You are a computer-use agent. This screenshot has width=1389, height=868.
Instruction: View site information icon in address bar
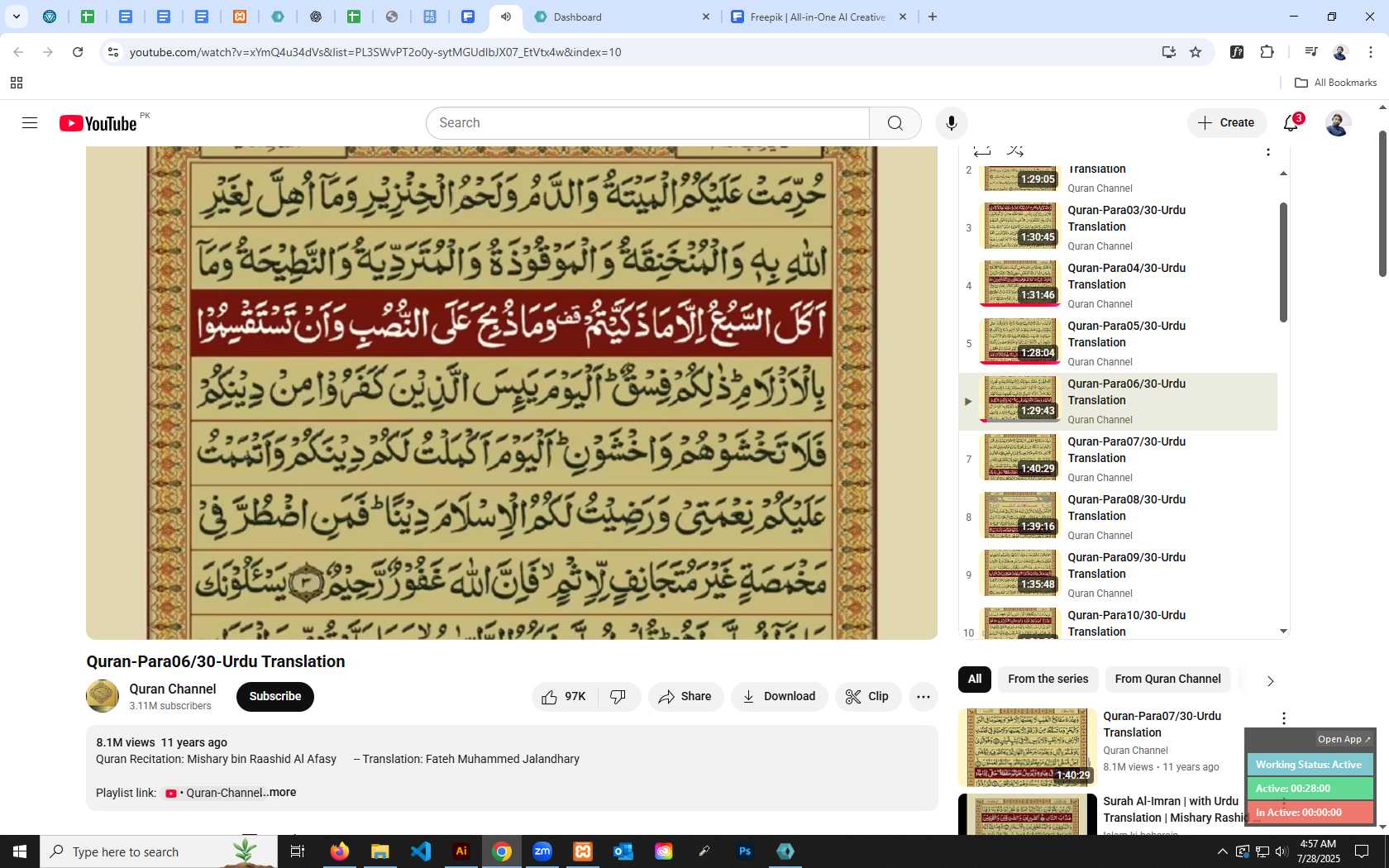point(113,52)
